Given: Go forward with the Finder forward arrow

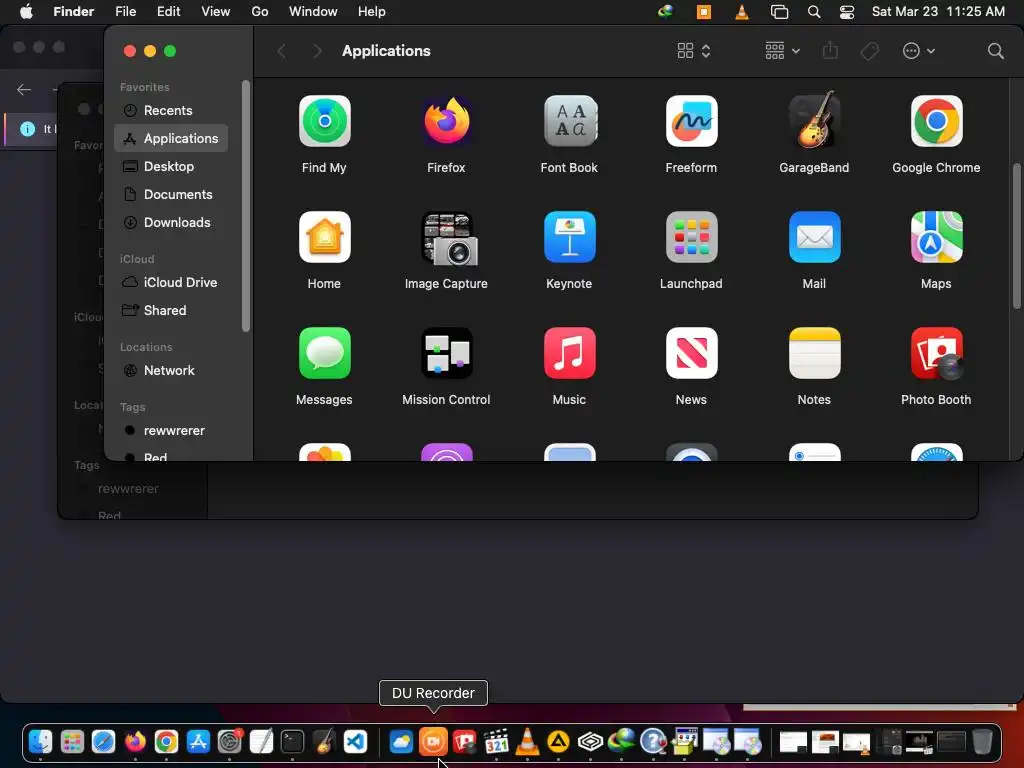Looking at the screenshot, I should point(317,51).
